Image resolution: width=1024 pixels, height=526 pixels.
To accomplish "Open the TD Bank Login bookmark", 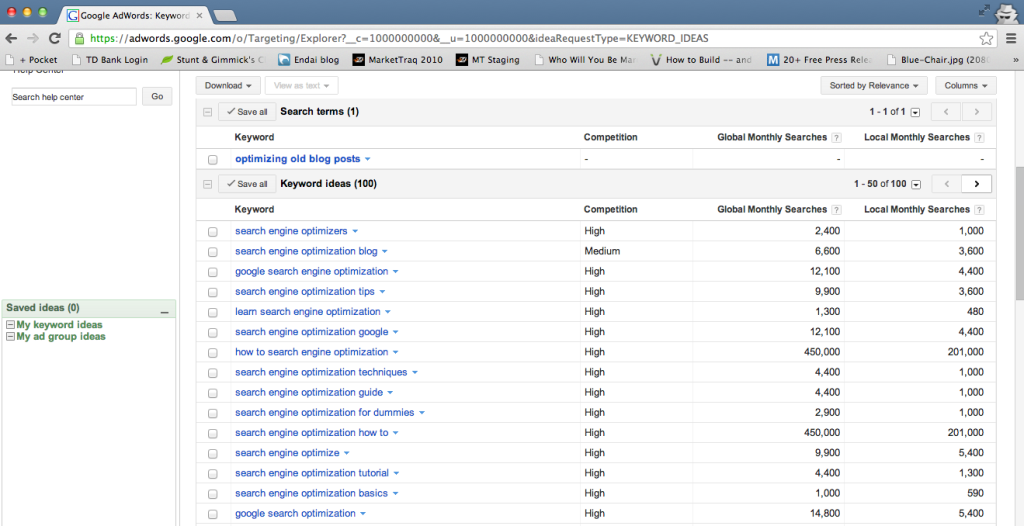I will pos(110,59).
